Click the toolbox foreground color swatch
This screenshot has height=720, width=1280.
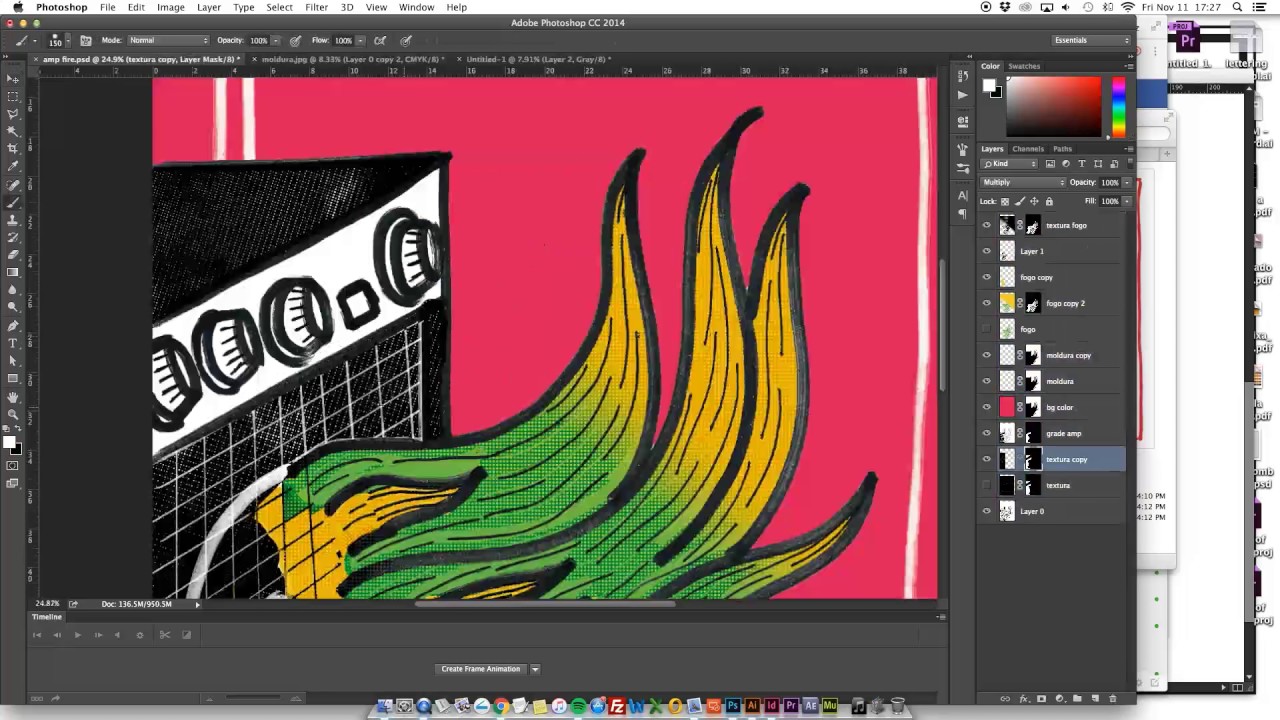click(8, 442)
